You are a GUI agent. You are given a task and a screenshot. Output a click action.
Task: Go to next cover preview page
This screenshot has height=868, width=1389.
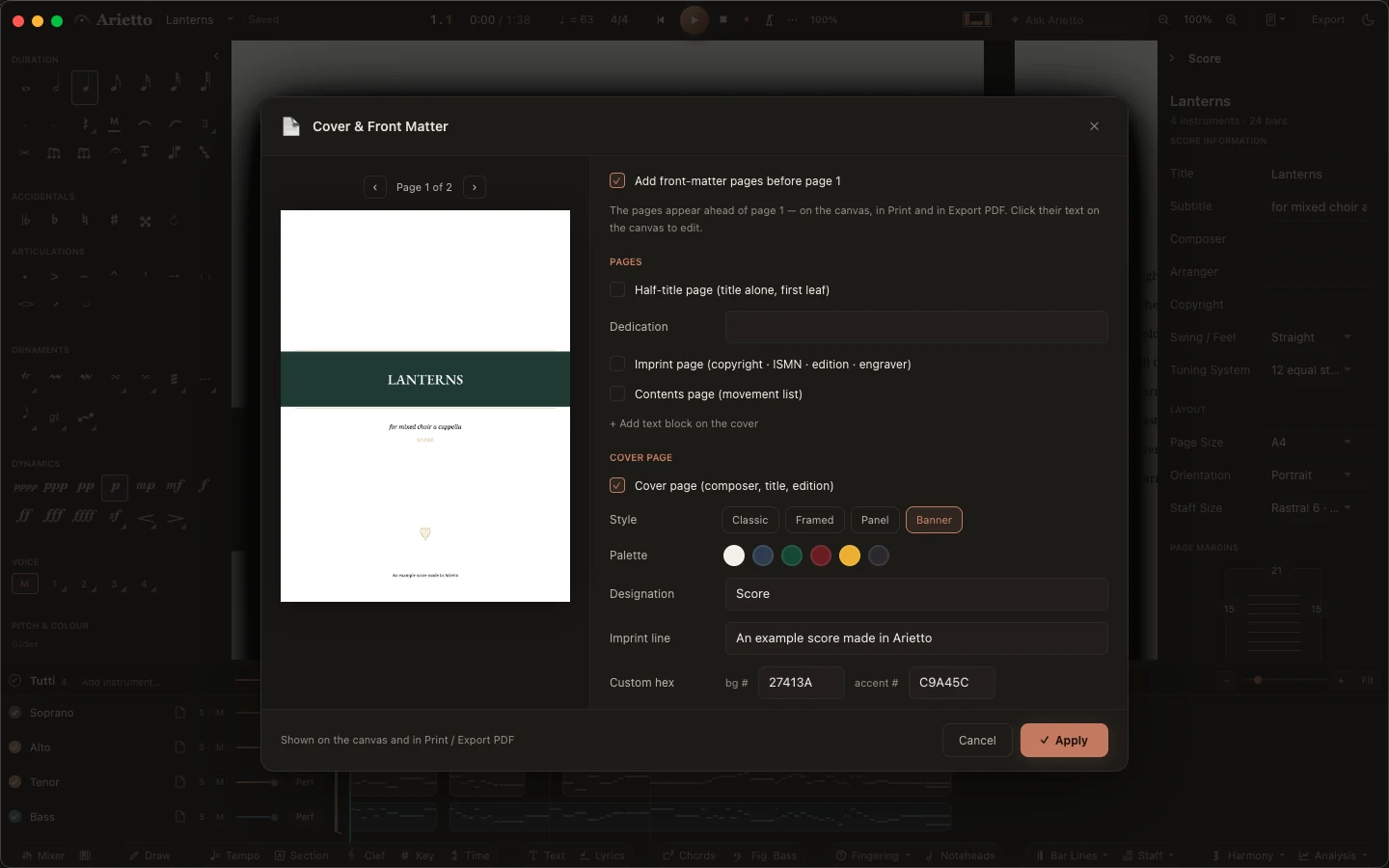[475, 187]
